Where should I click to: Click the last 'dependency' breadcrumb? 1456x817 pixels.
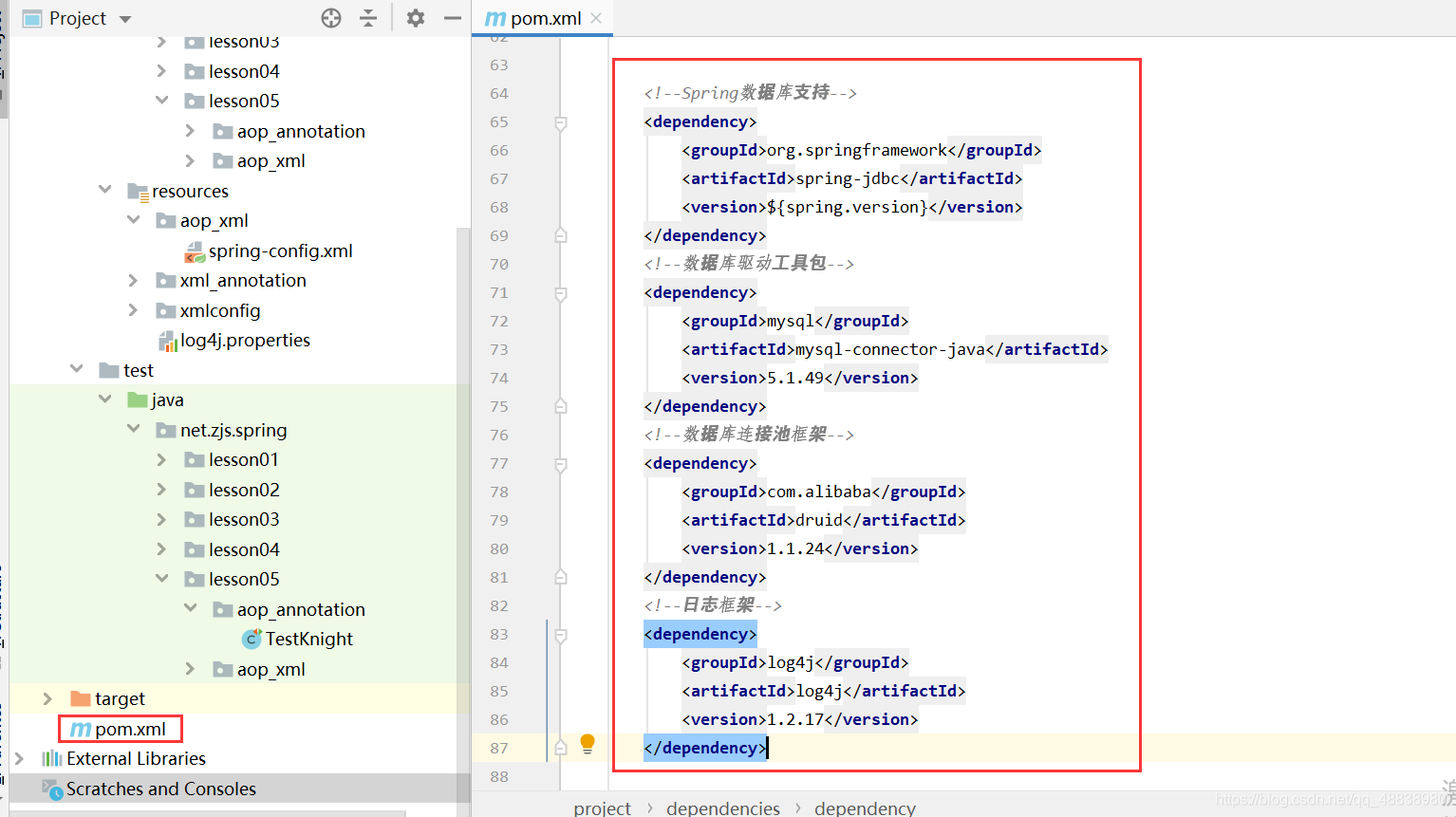point(865,808)
